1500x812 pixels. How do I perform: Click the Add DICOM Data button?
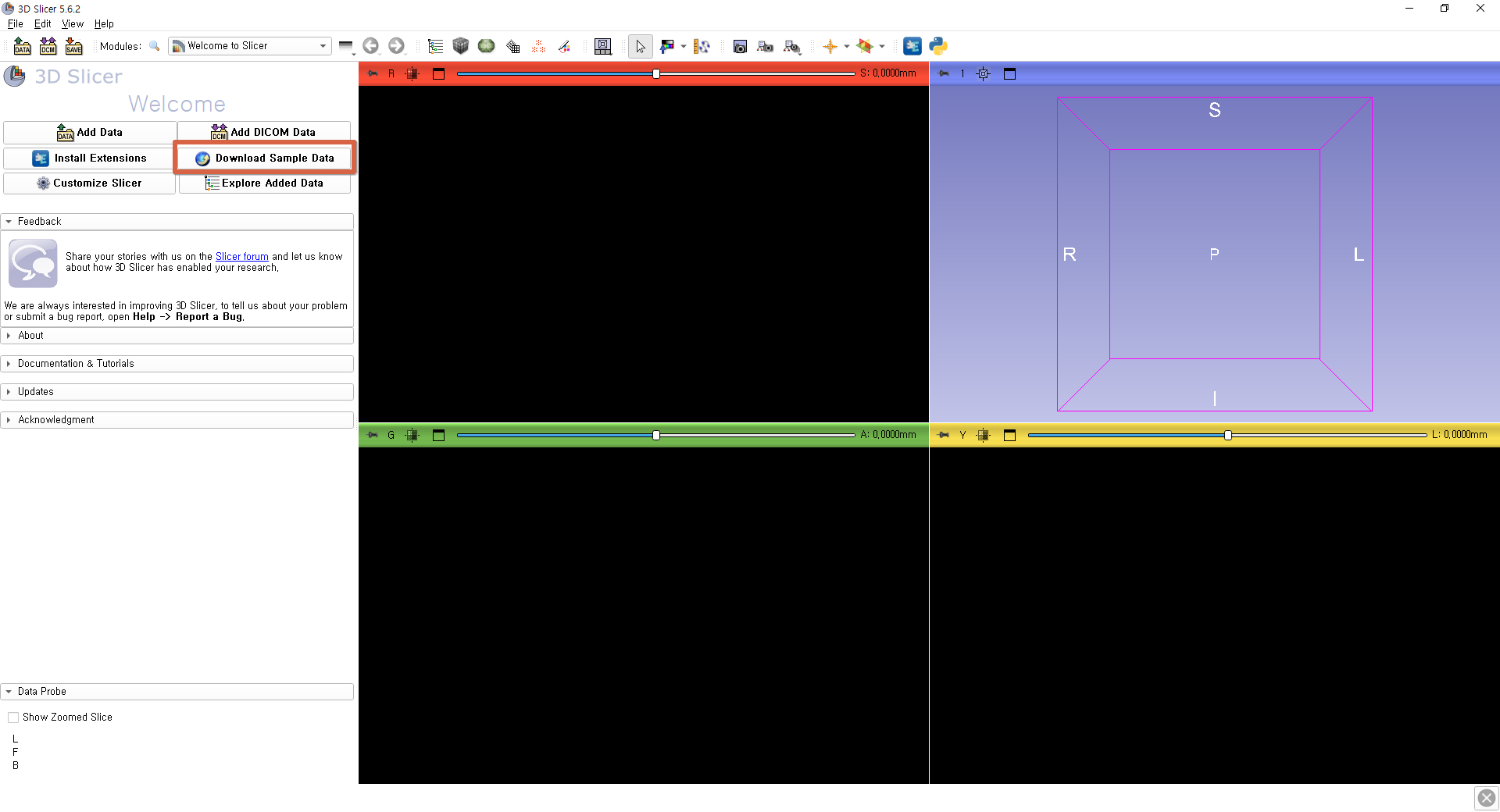[x=264, y=132]
